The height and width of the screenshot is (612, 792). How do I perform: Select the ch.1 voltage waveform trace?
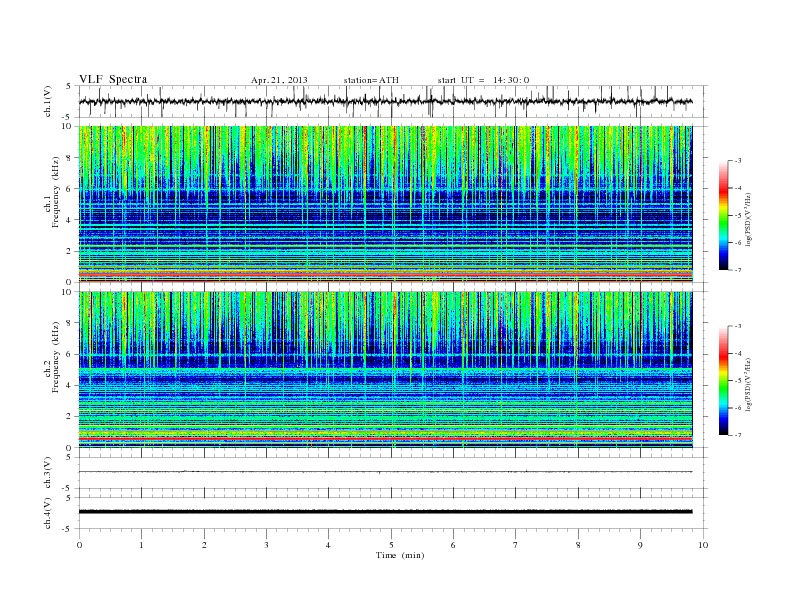pos(385,101)
